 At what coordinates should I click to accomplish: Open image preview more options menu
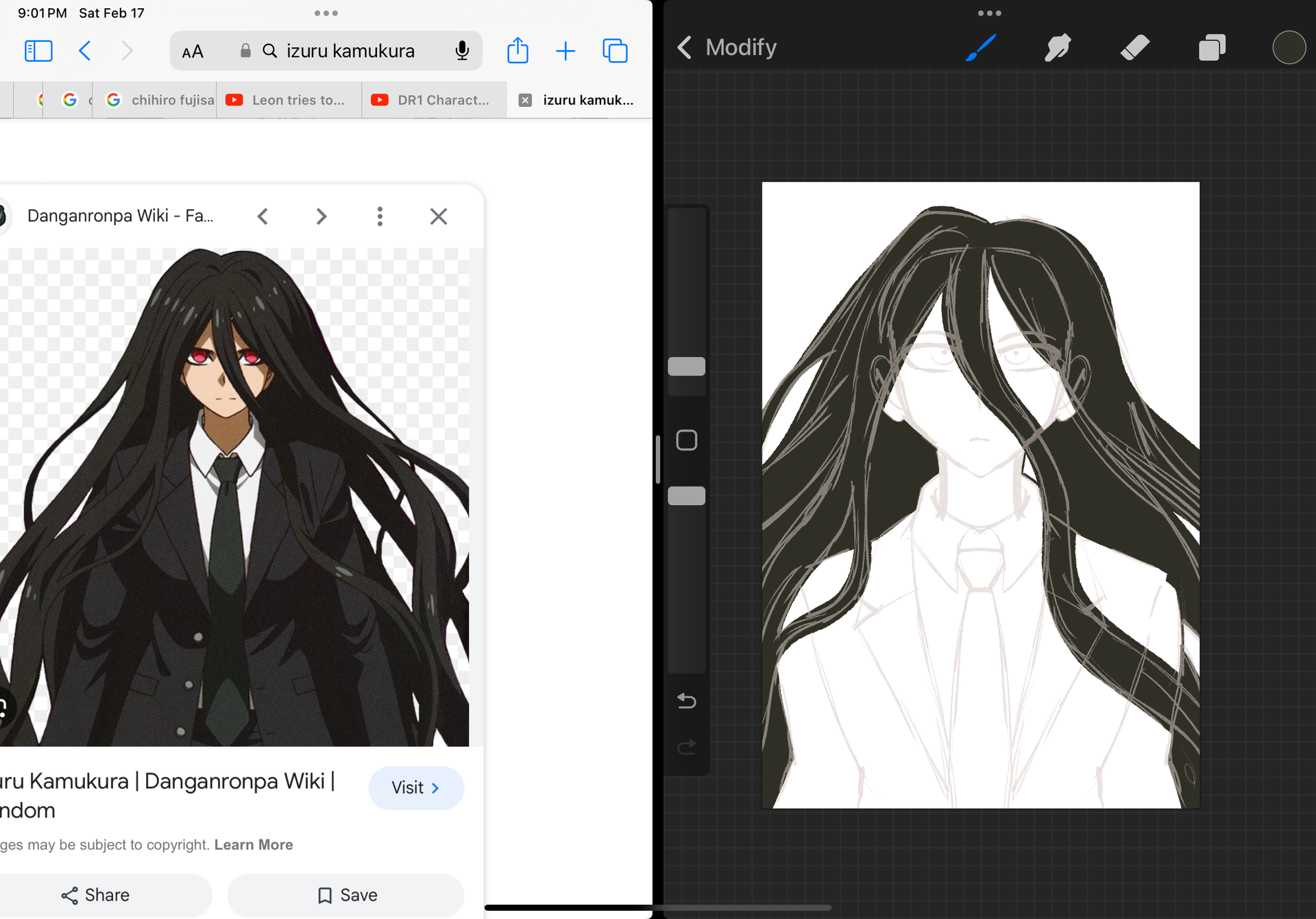point(380,217)
